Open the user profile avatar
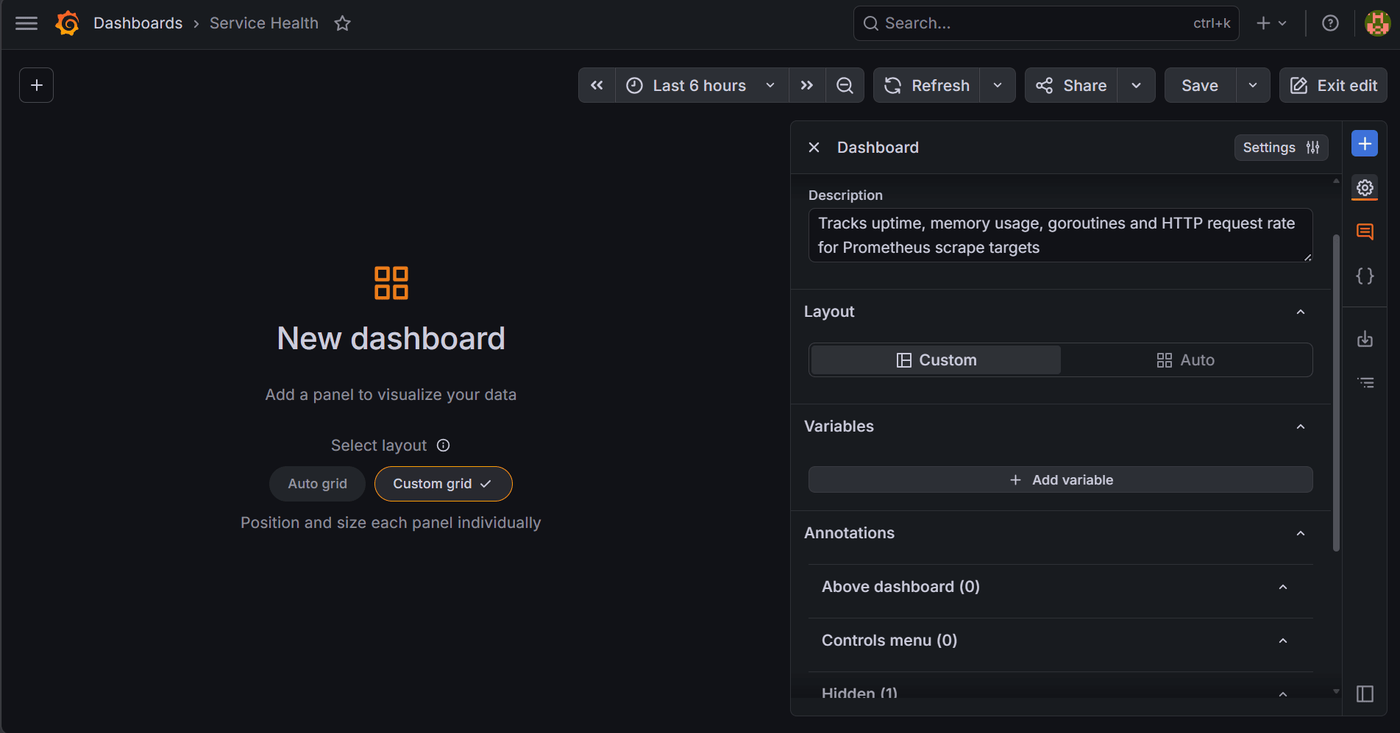 pos(1377,23)
